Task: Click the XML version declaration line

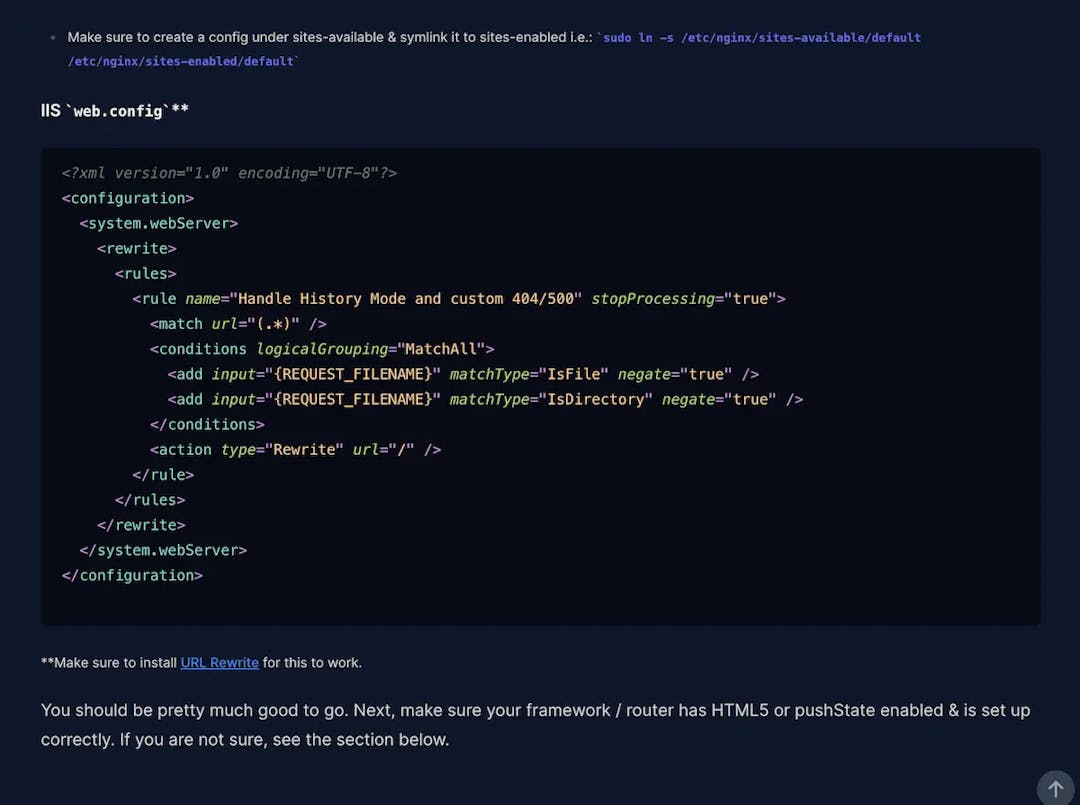Action: [229, 173]
